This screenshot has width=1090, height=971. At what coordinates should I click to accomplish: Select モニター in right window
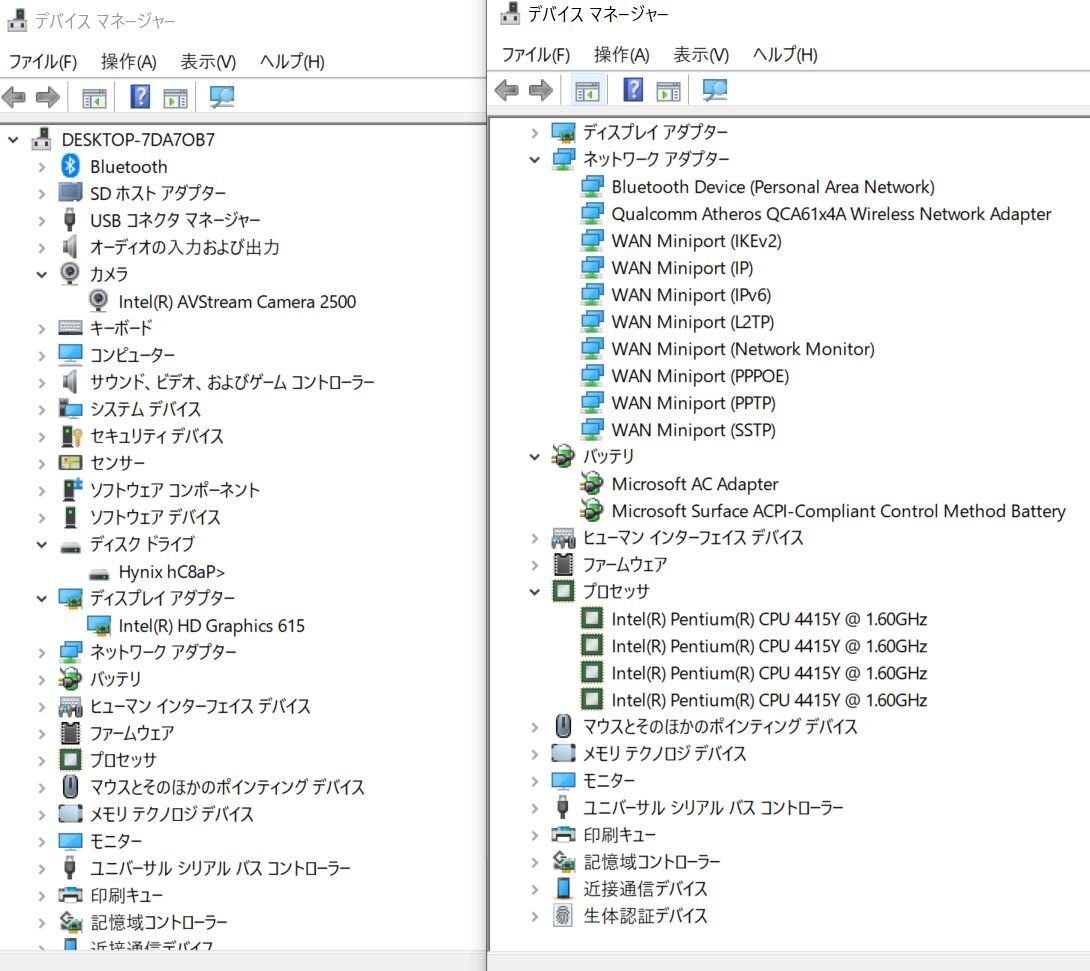[609, 780]
